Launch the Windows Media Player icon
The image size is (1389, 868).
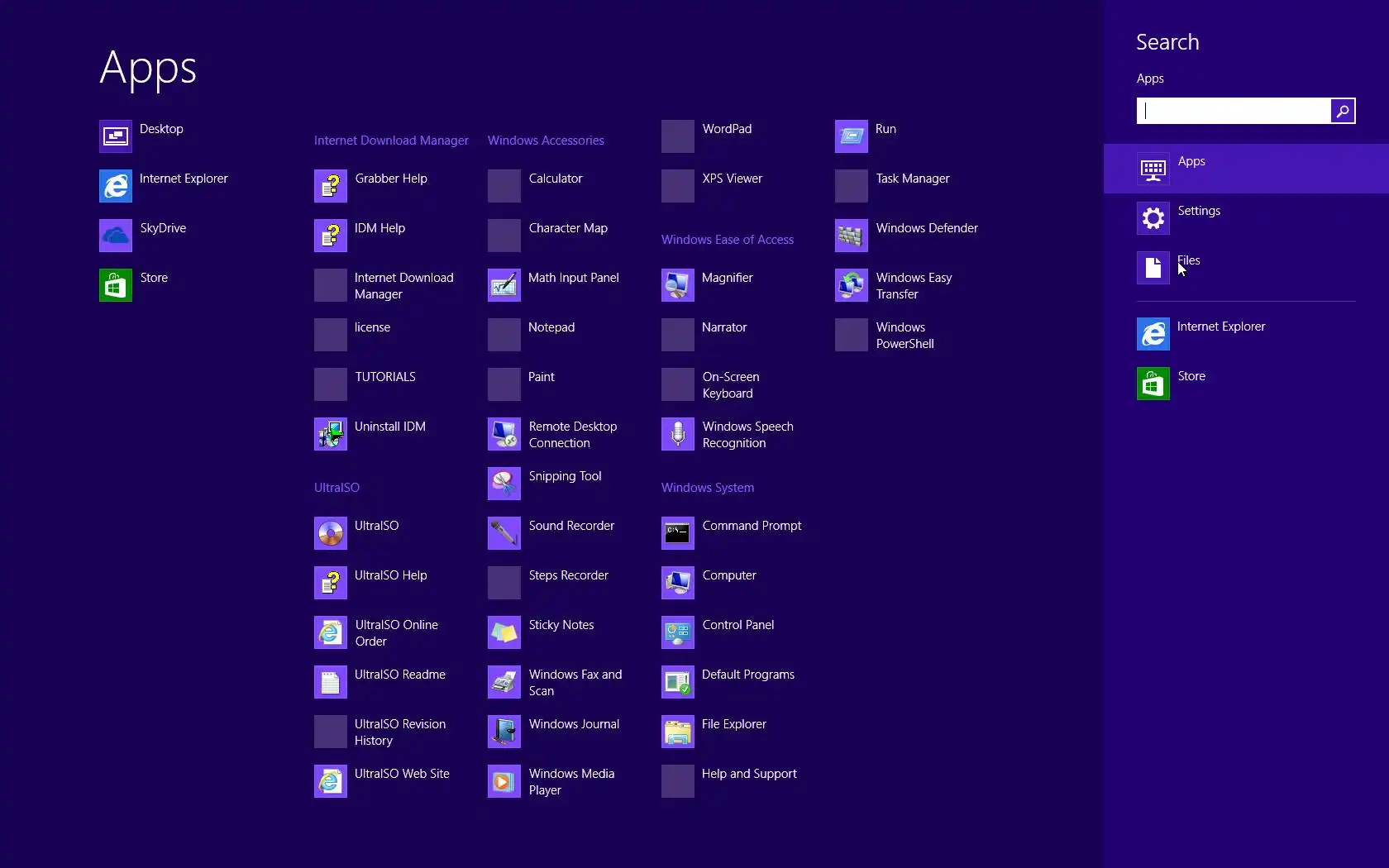coord(504,781)
